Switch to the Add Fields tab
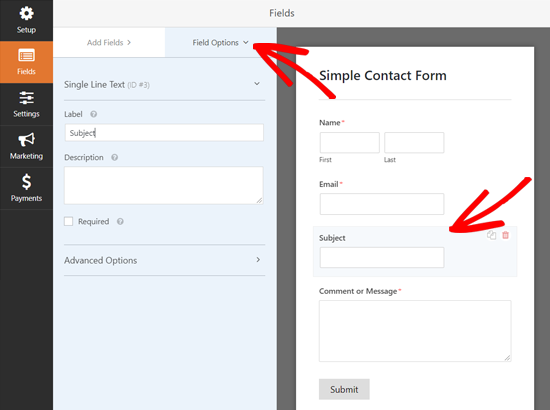The image size is (550, 410). (109, 42)
